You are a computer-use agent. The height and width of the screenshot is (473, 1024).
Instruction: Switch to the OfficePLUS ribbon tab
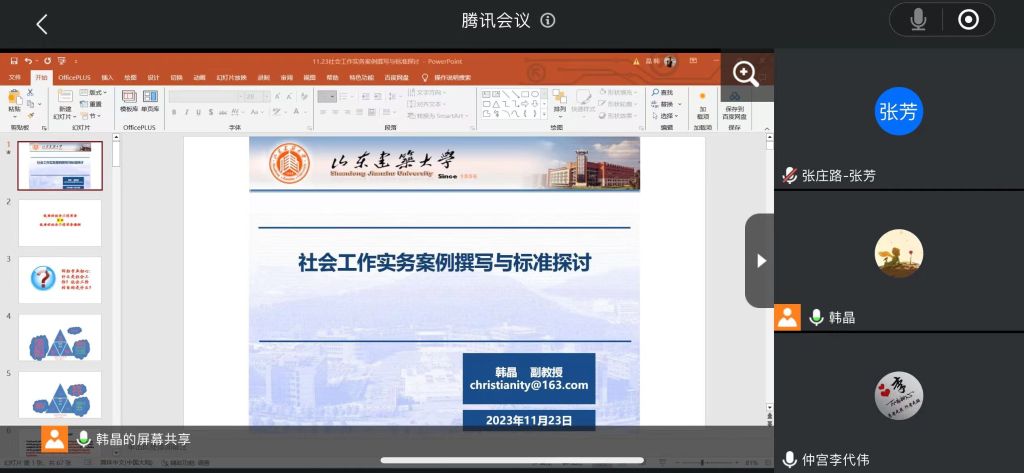coord(74,77)
